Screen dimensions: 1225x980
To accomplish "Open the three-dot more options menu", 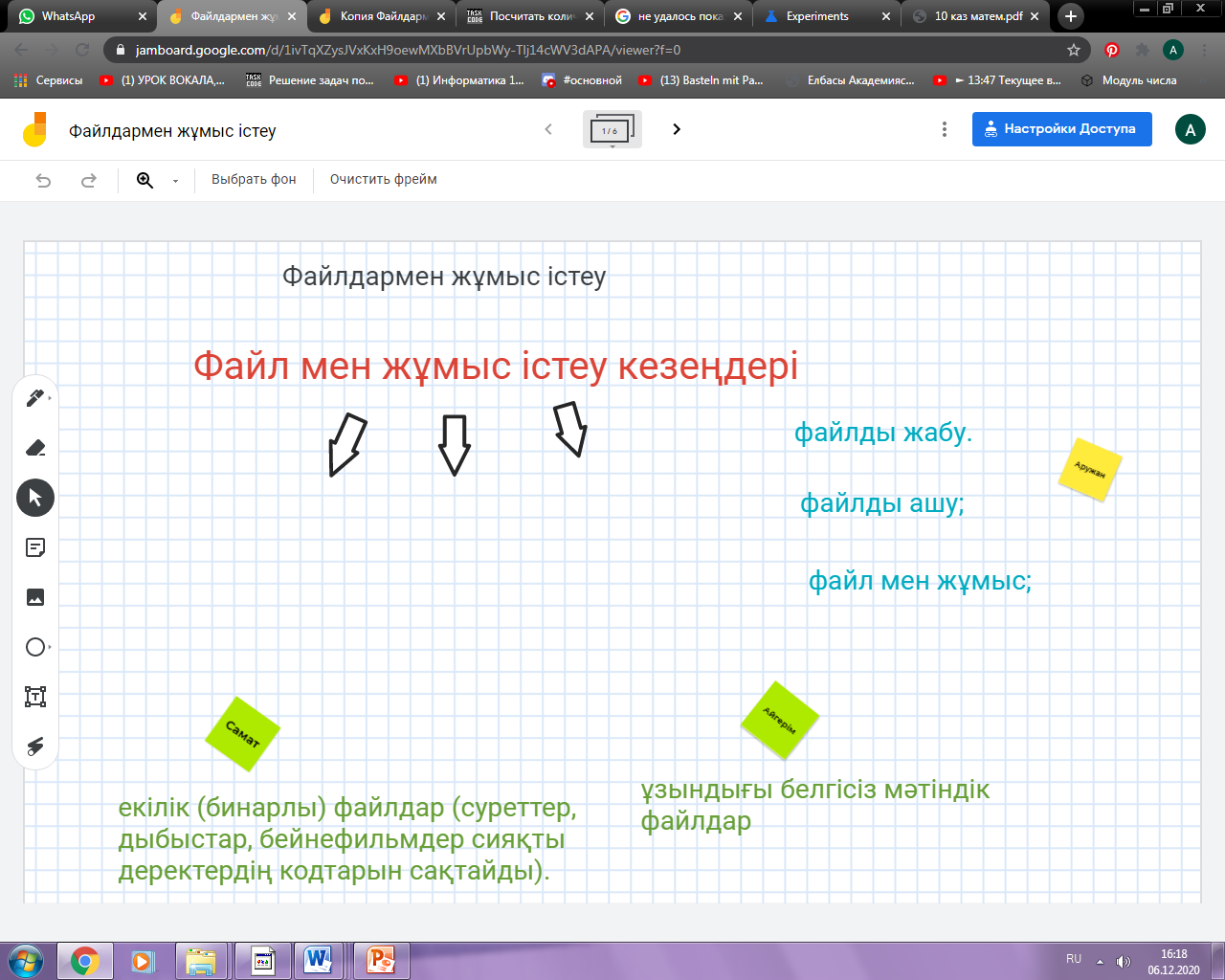I will point(945,129).
